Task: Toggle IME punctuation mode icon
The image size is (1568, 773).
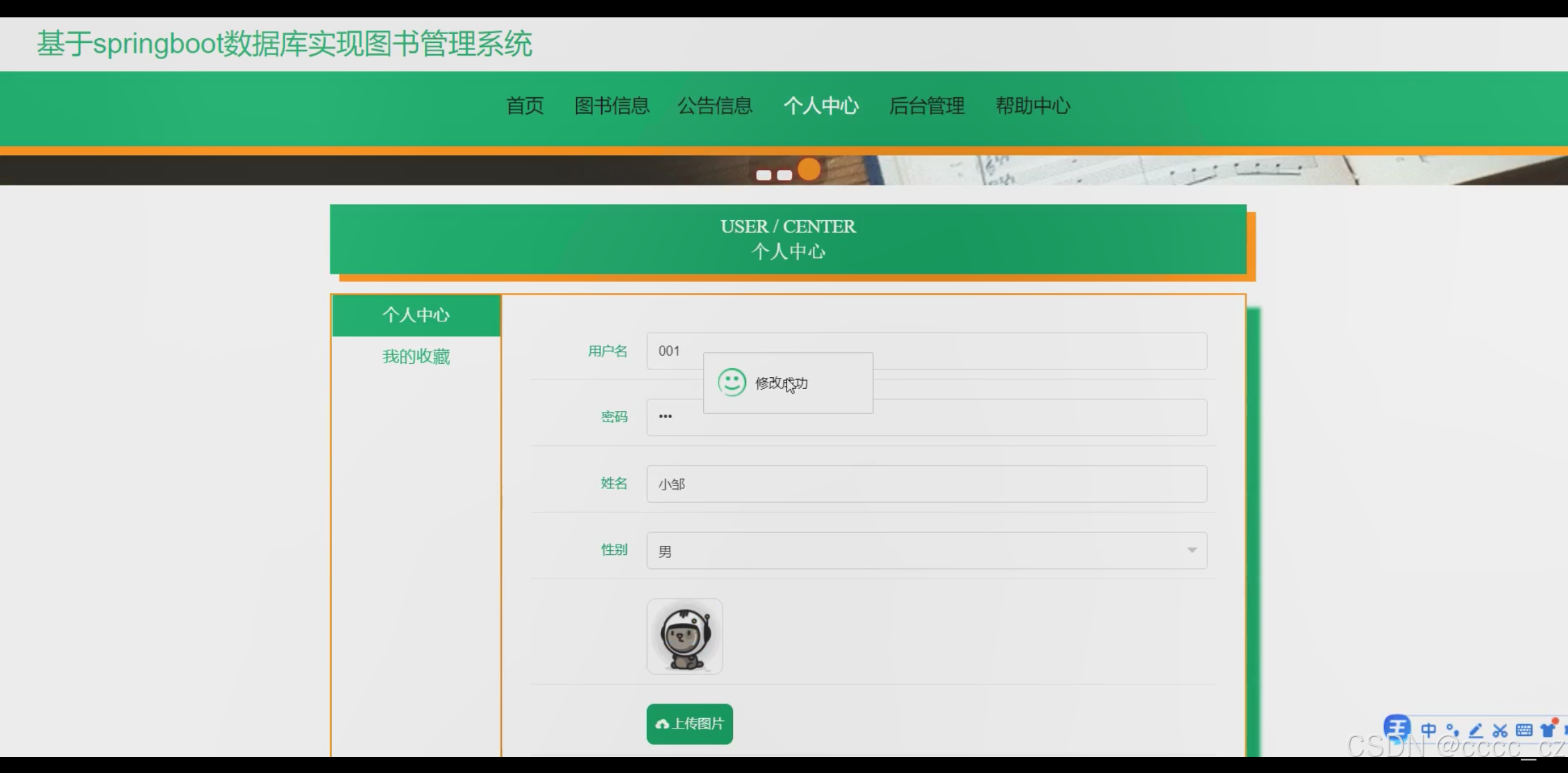Action: click(1452, 730)
